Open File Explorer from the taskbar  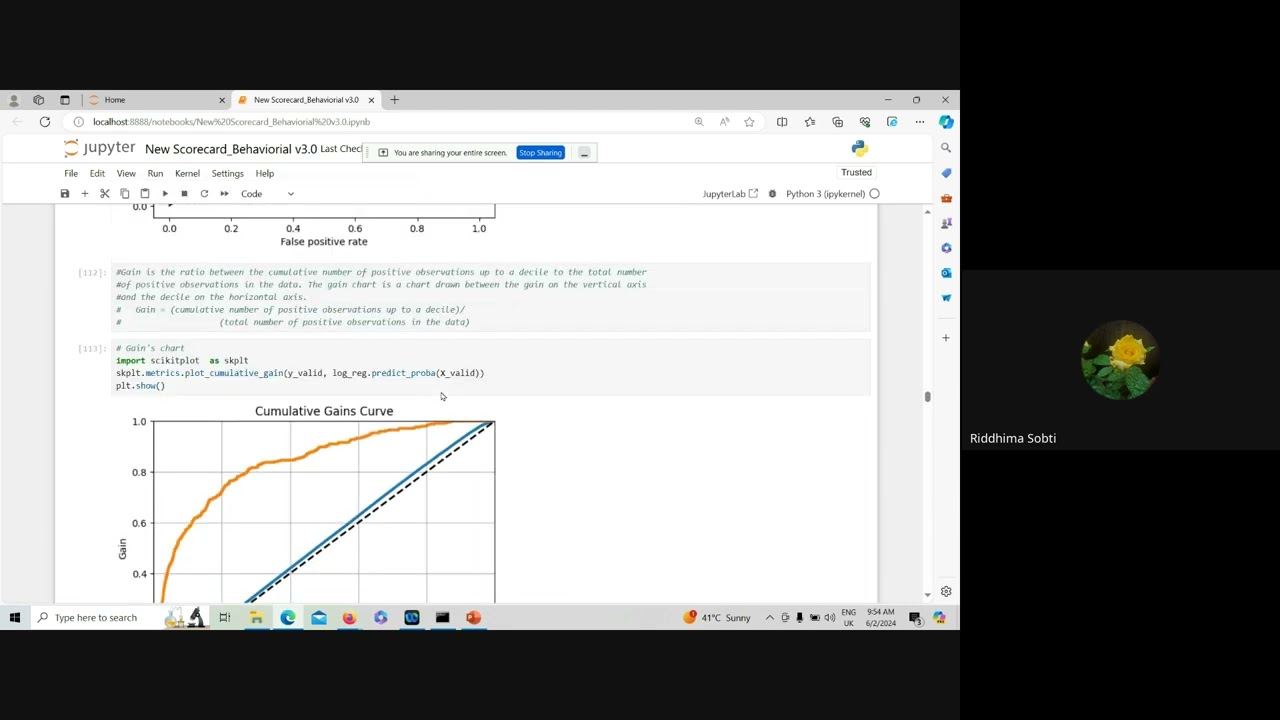click(256, 618)
